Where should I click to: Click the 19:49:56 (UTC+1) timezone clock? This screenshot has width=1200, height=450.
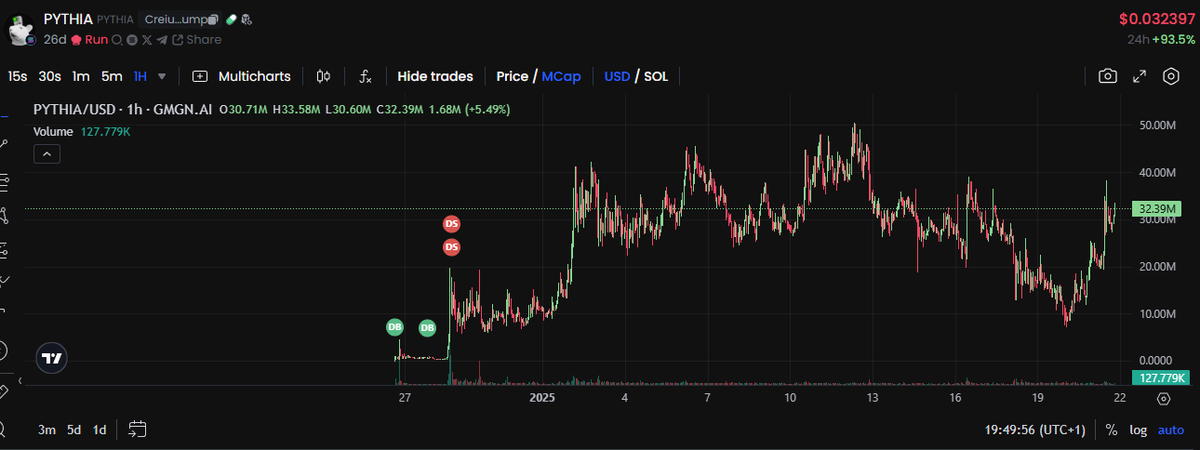tap(1035, 430)
